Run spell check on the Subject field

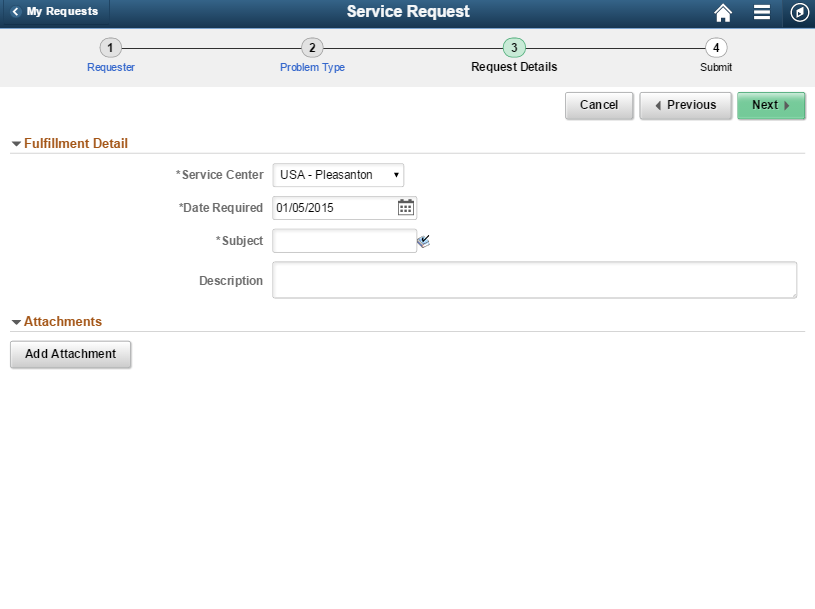pyautogui.click(x=423, y=240)
